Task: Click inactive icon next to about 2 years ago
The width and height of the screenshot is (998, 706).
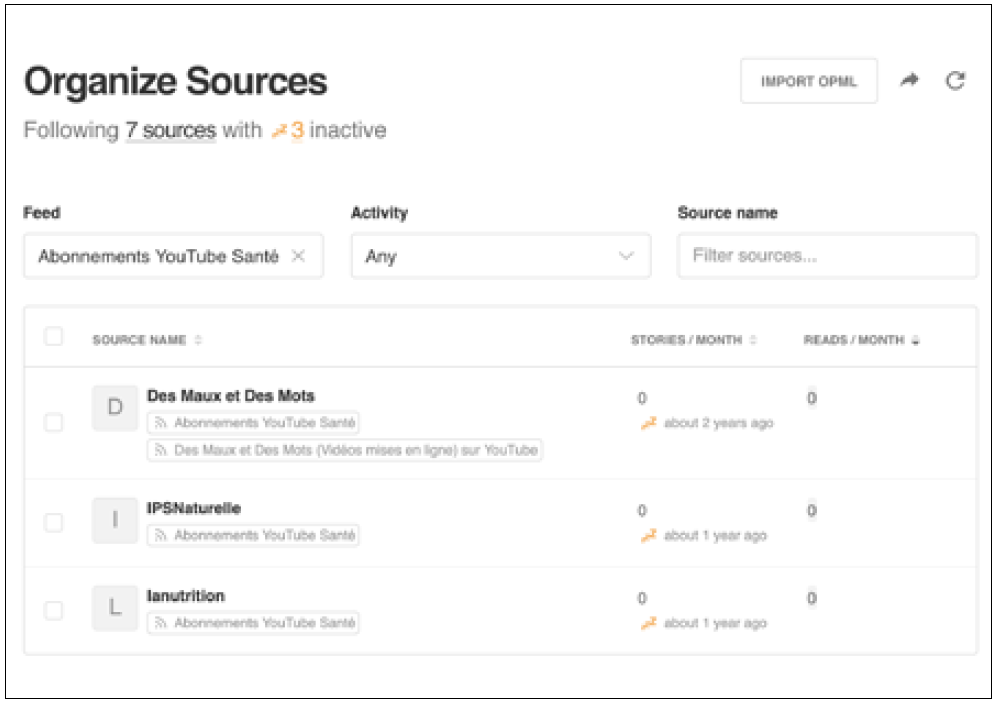Action: (x=649, y=423)
